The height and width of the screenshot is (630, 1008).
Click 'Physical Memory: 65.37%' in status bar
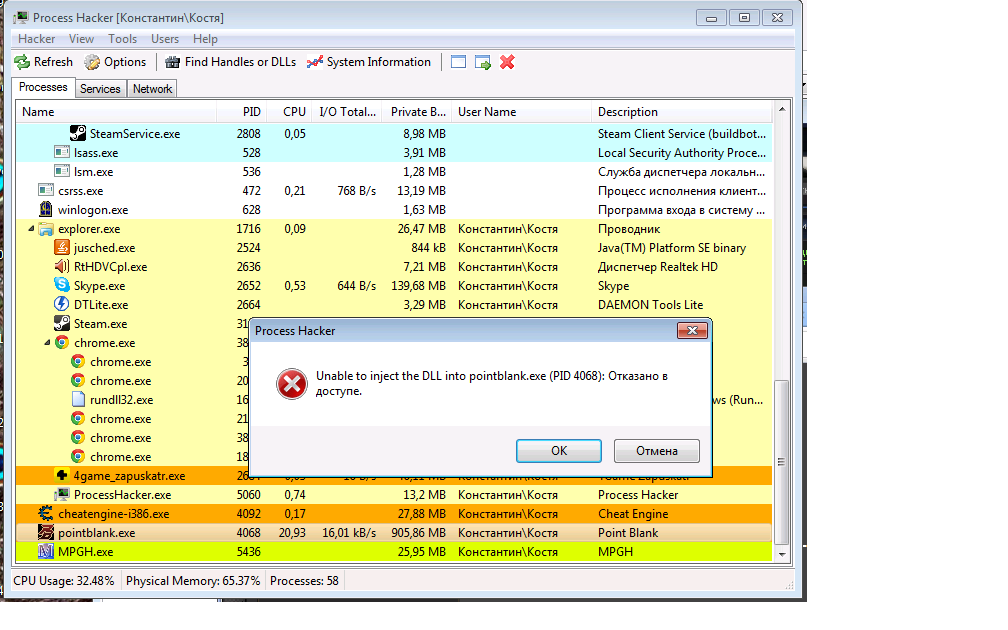coord(193,580)
